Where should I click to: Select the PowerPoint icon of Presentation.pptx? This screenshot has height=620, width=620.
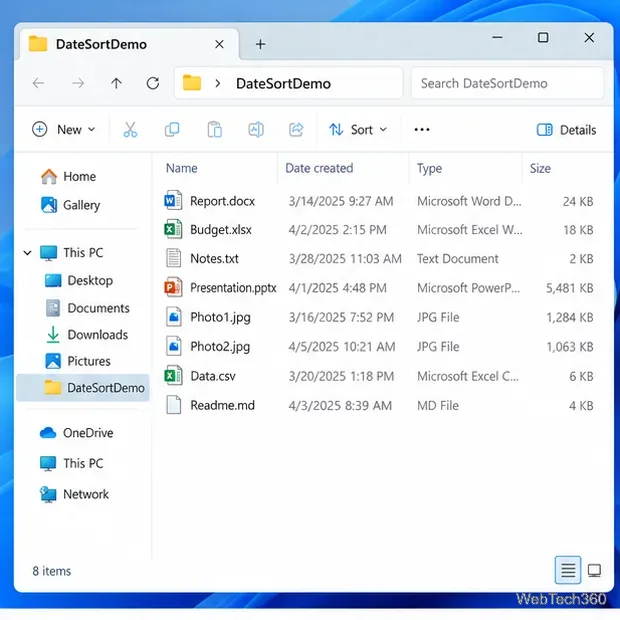click(173, 287)
